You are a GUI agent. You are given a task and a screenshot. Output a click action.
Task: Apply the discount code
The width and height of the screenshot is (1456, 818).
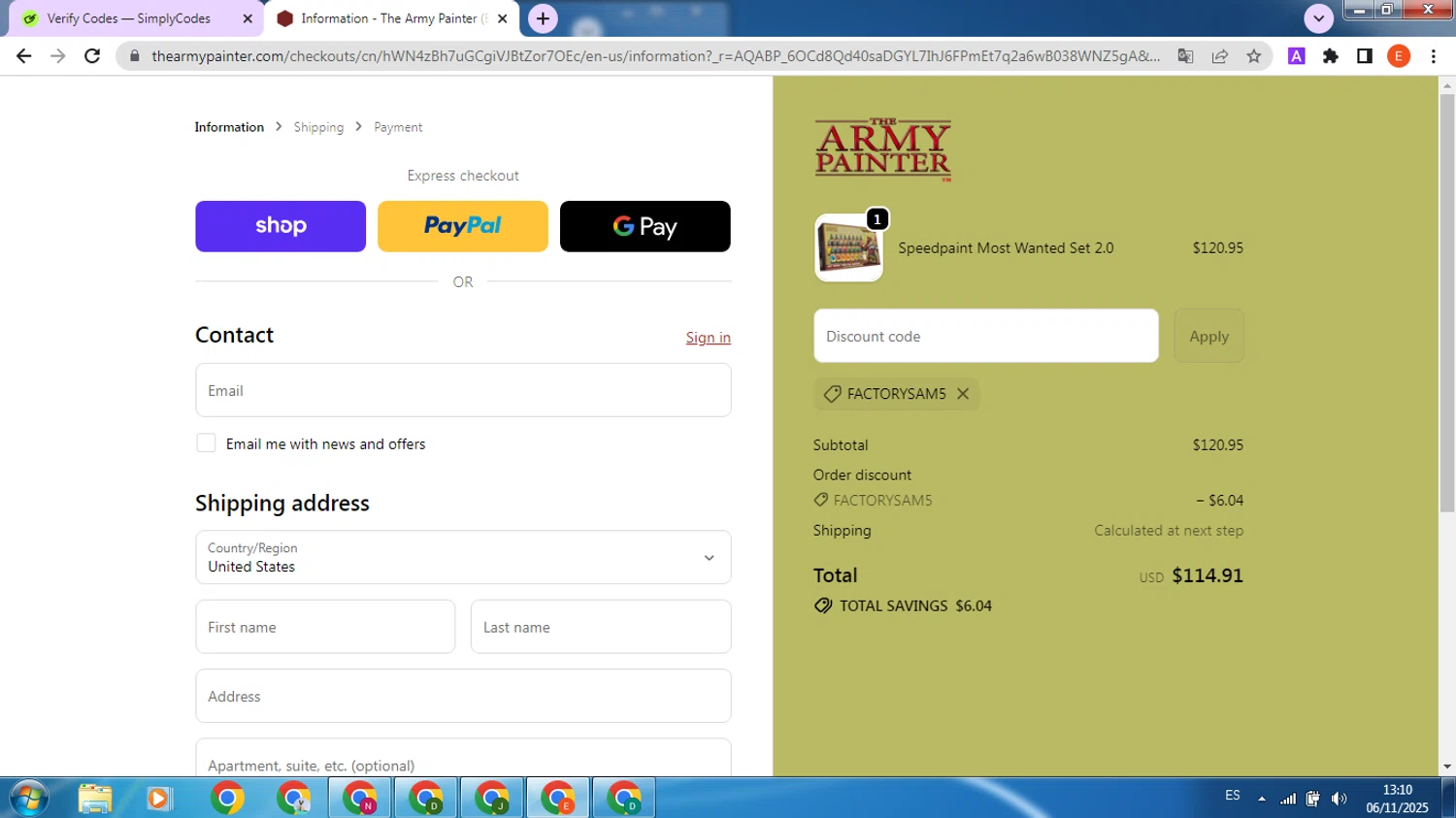pos(1208,336)
